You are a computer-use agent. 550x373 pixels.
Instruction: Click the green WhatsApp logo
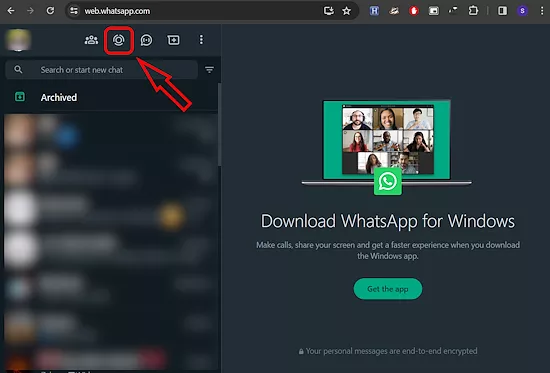tap(388, 181)
